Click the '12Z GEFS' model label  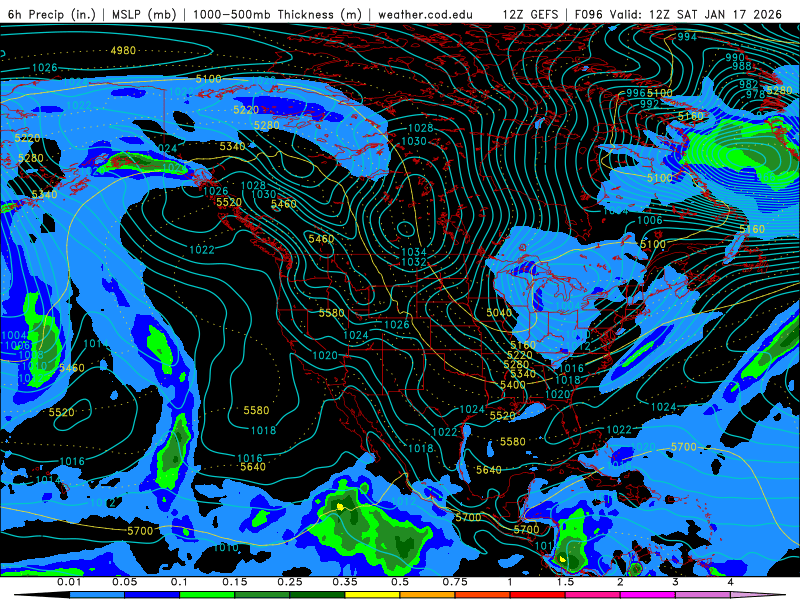pos(530,14)
